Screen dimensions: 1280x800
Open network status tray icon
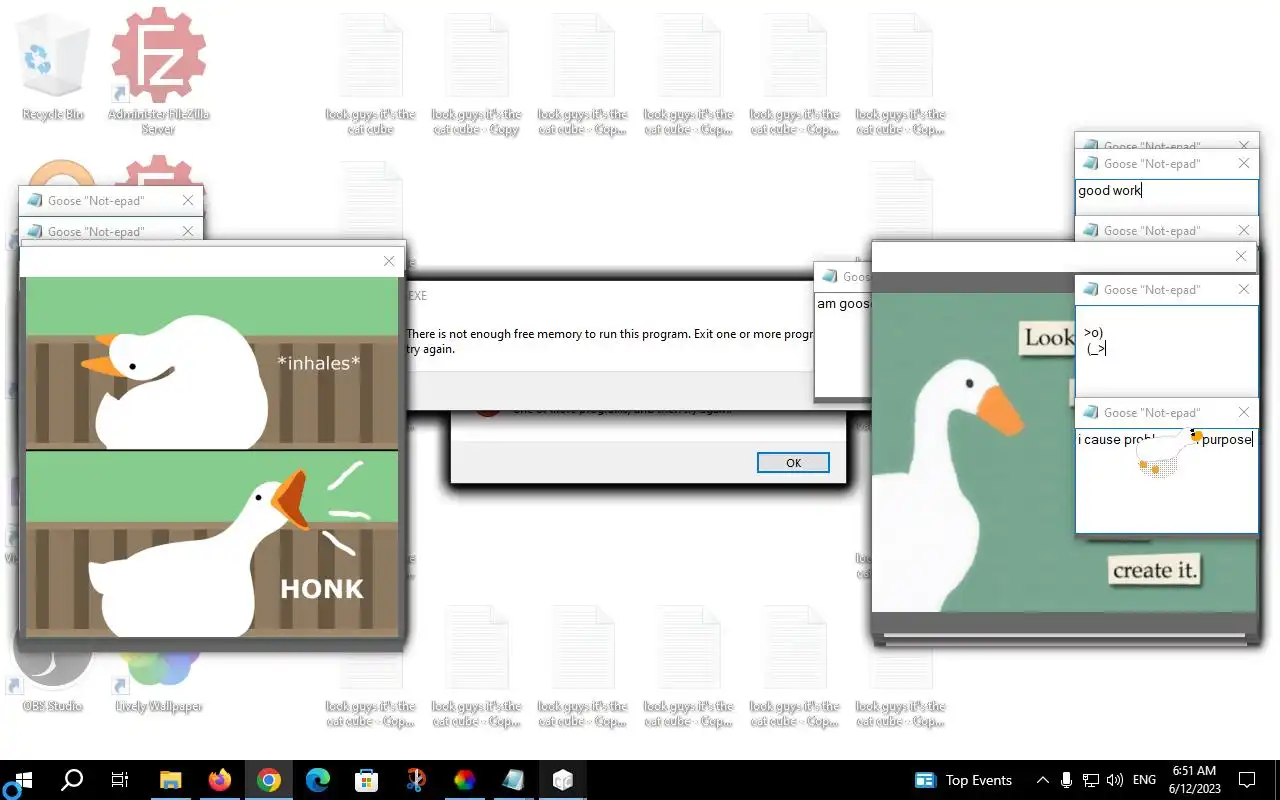pyautogui.click(x=1091, y=780)
